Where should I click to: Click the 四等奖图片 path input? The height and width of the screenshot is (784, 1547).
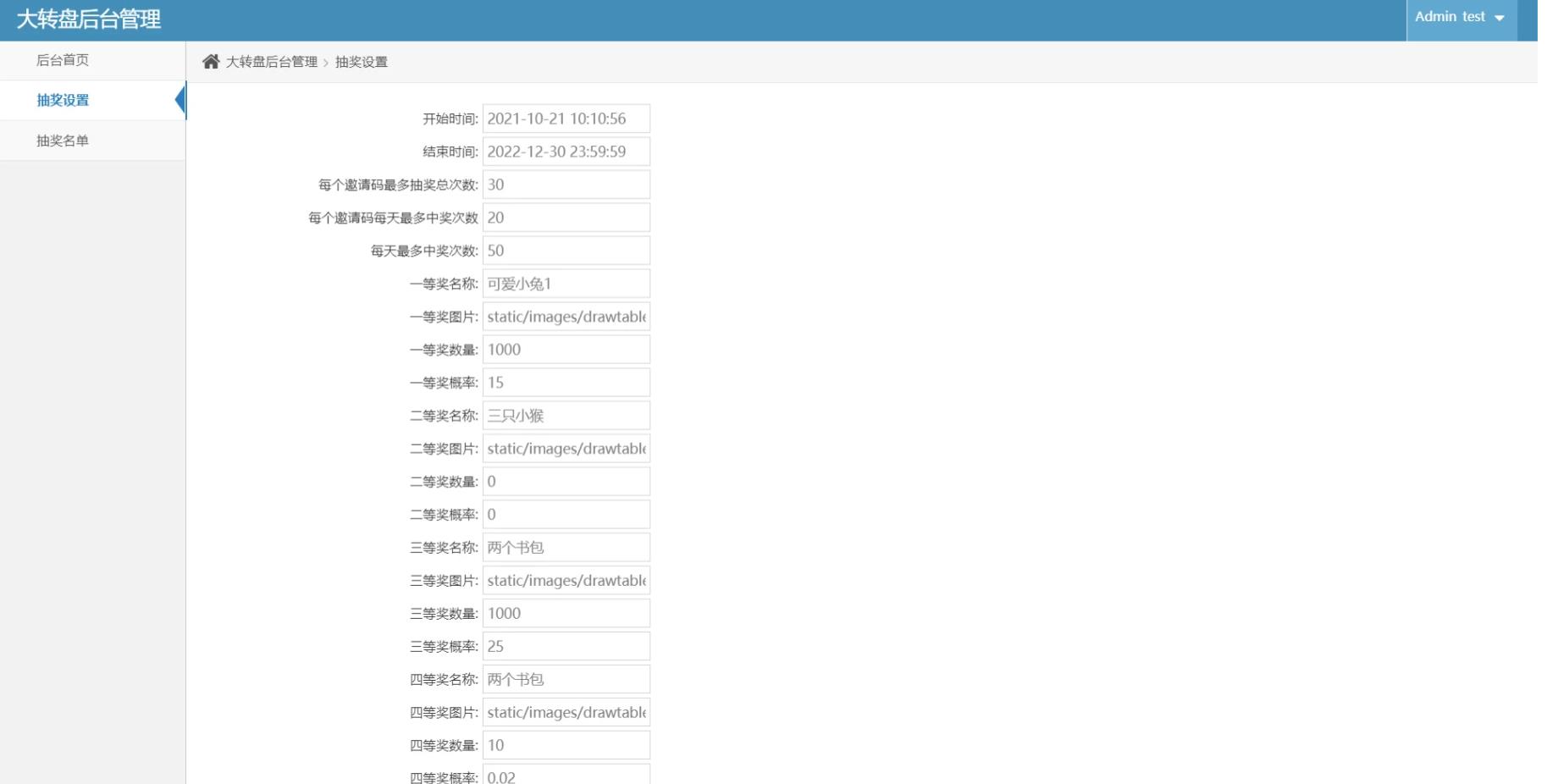566,712
